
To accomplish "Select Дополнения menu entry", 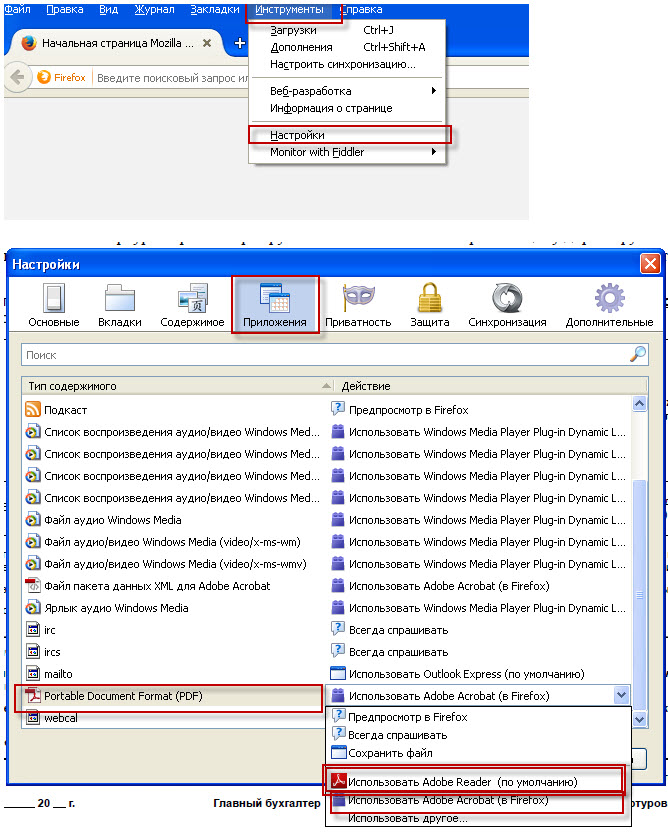I will tap(347, 47).
